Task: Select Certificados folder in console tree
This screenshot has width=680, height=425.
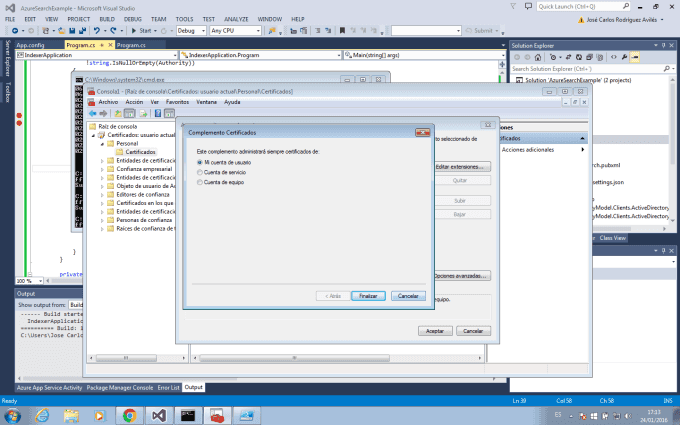Action: click(136, 152)
